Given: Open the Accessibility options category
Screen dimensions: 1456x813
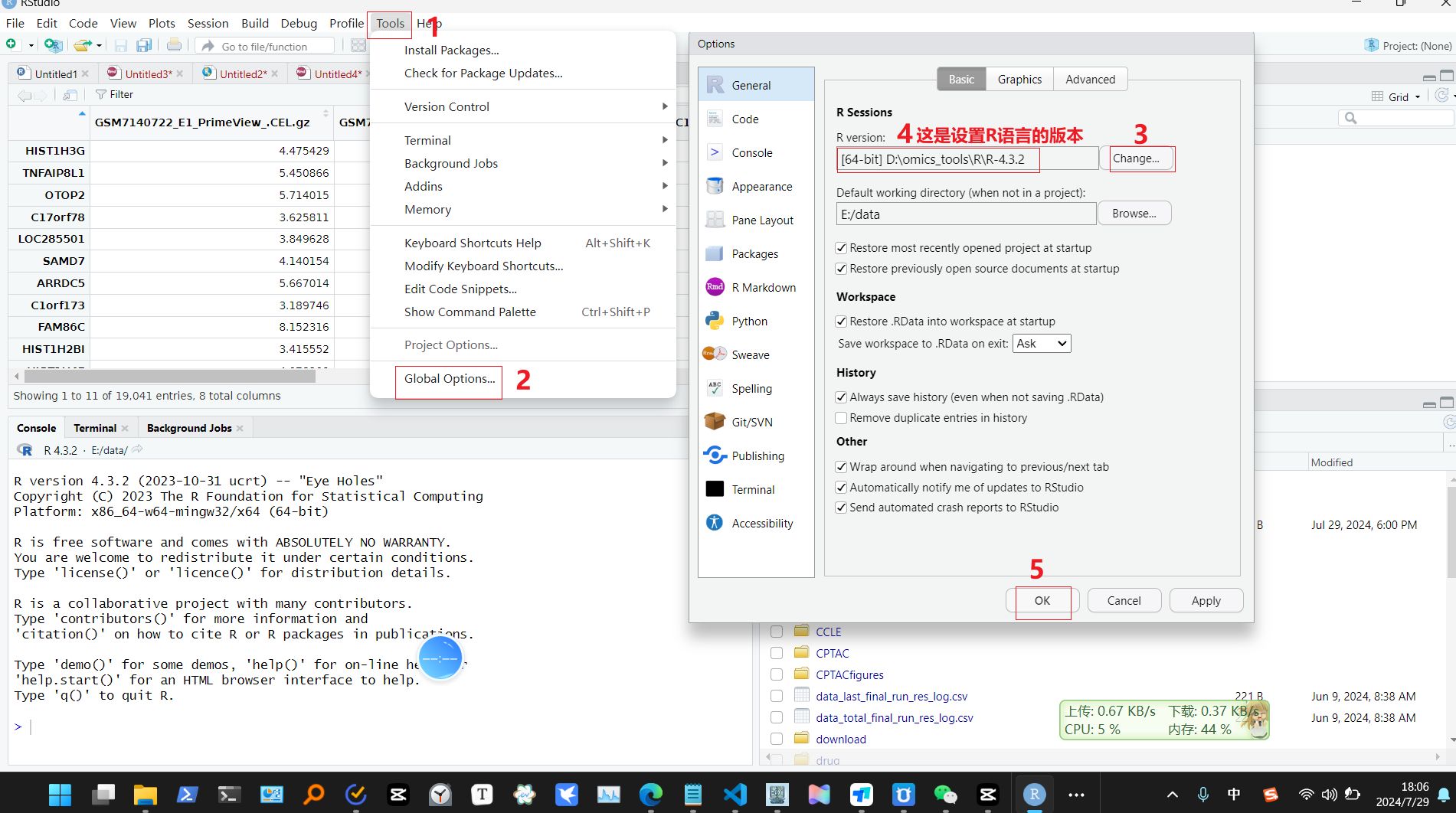Looking at the screenshot, I should point(755,523).
